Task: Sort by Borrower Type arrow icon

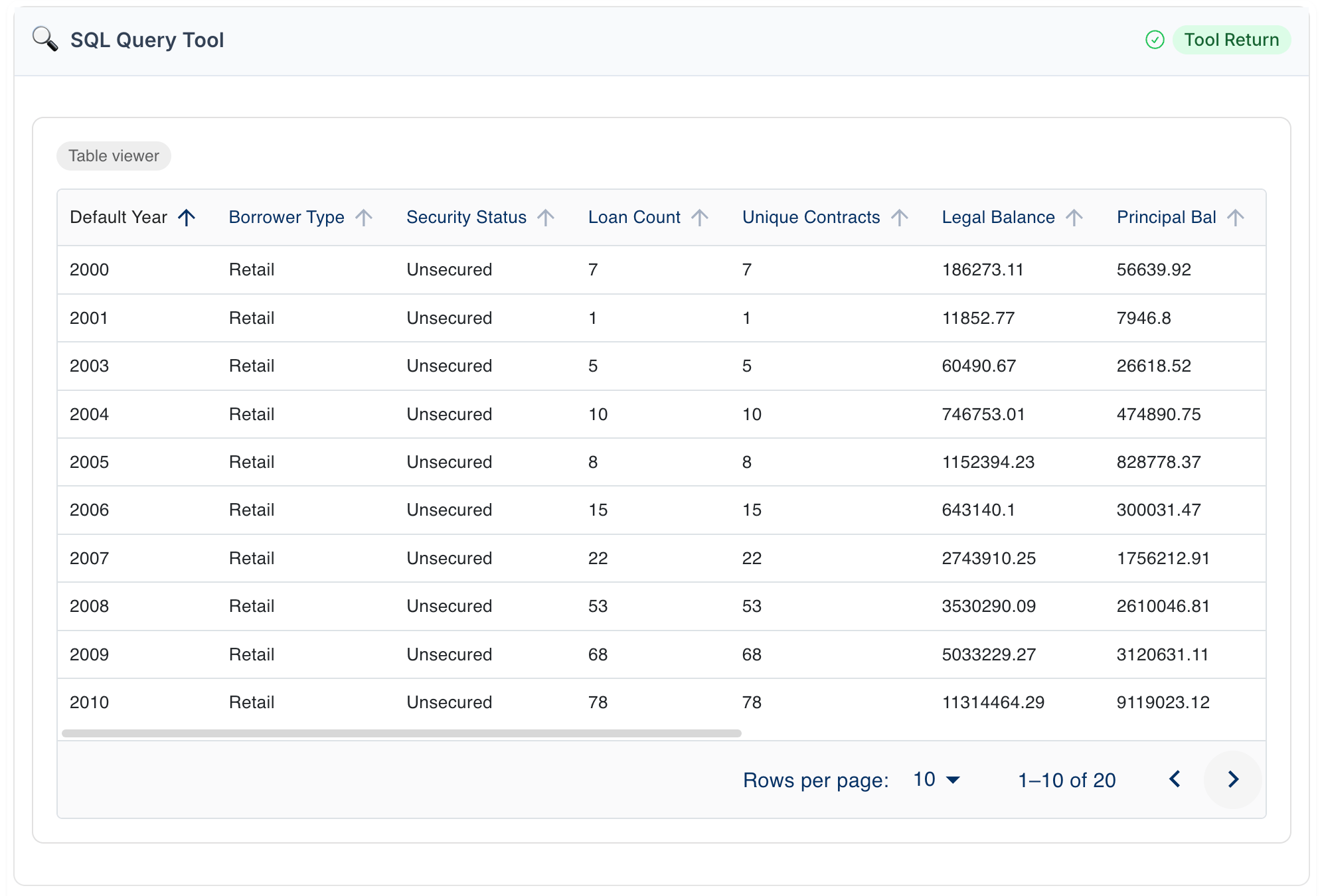Action: pos(363,218)
